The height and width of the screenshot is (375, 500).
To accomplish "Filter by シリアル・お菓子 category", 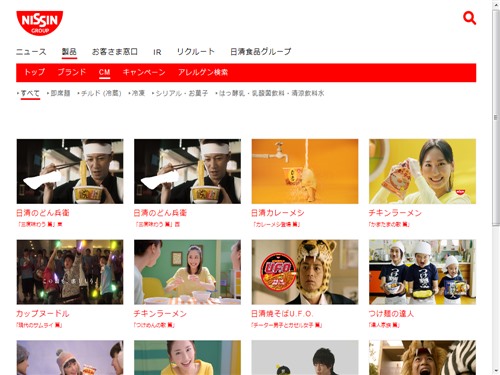I will [x=182, y=93].
